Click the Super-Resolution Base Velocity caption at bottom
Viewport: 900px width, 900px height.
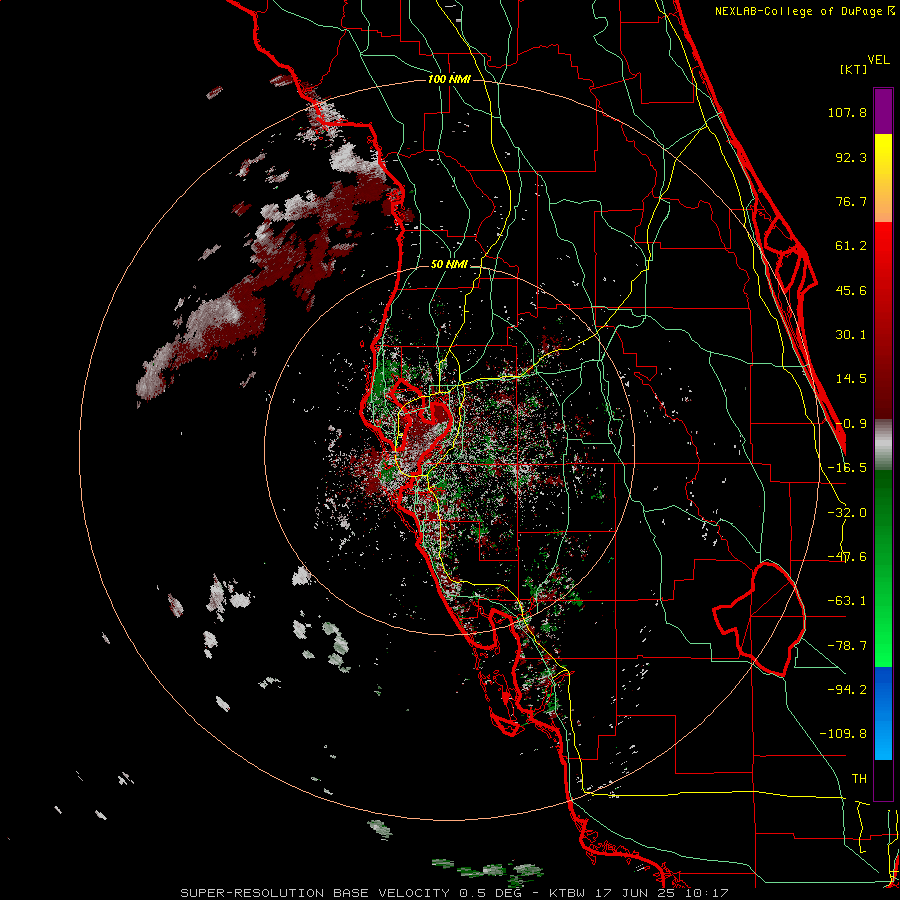pyautogui.click(x=455, y=893)
